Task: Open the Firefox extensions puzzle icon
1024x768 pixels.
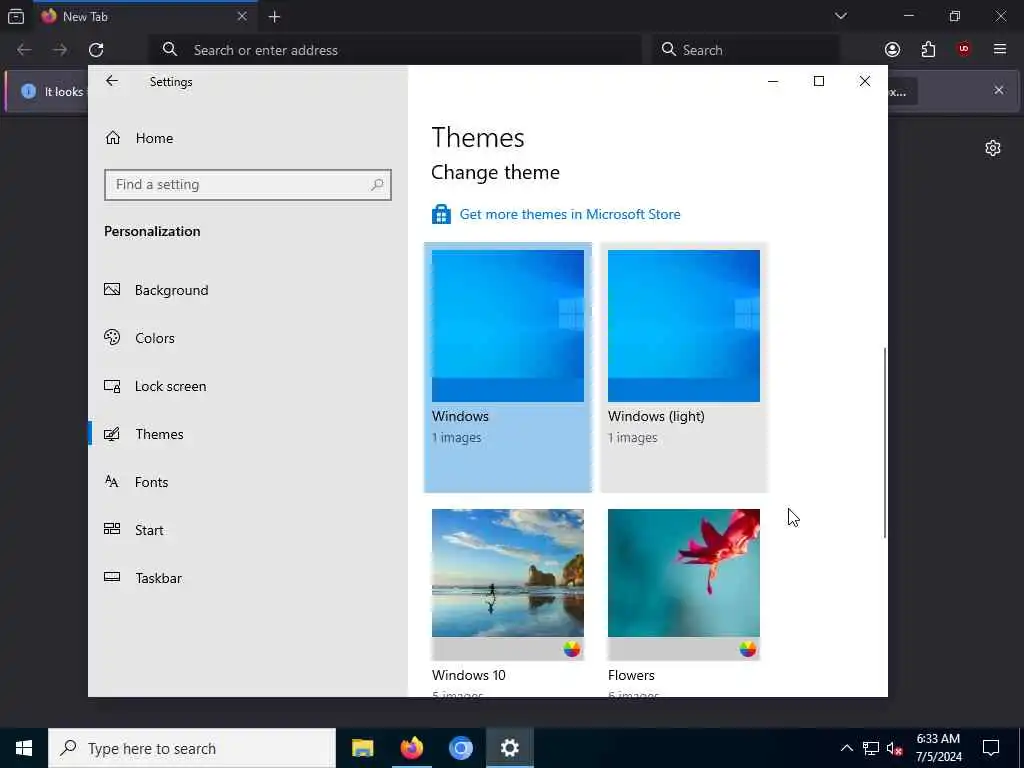Action: [x=928, y=50]
